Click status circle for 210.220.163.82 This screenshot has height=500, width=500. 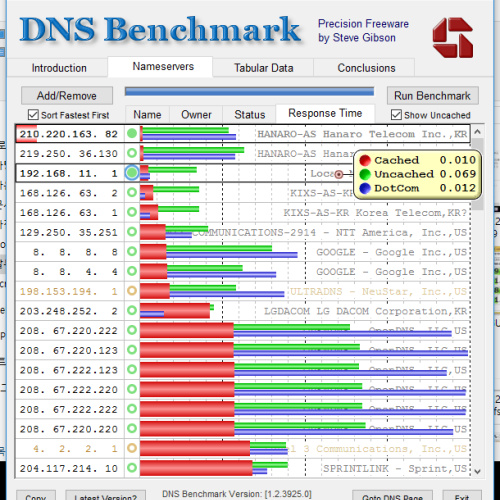pos(132,134)
